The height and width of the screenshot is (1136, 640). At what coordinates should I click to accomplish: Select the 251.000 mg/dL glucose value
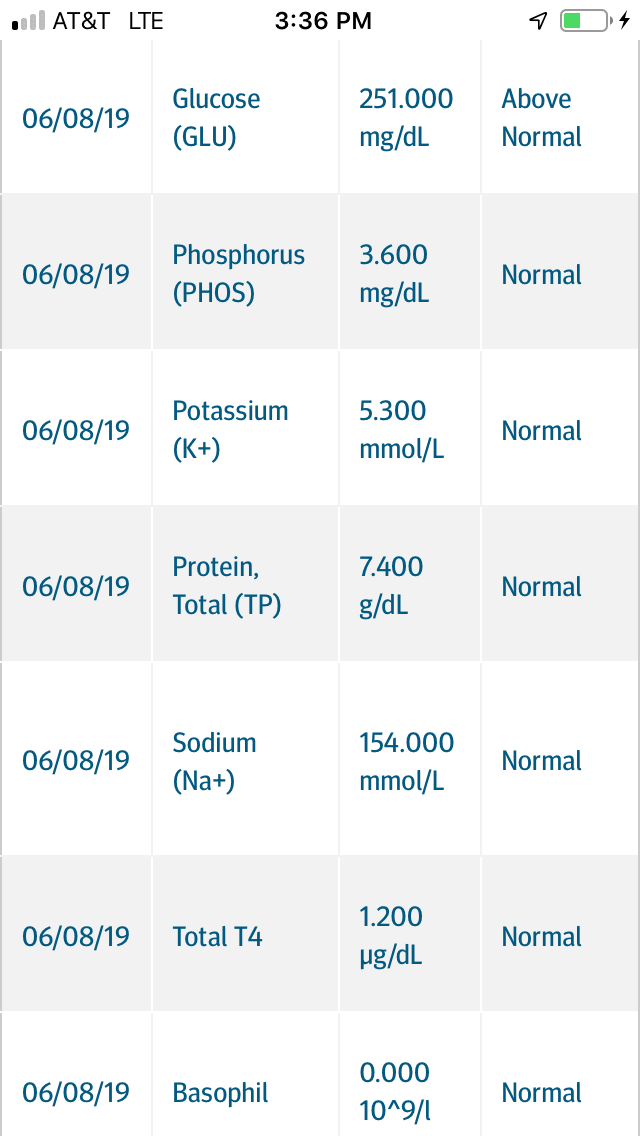[405, 118]
